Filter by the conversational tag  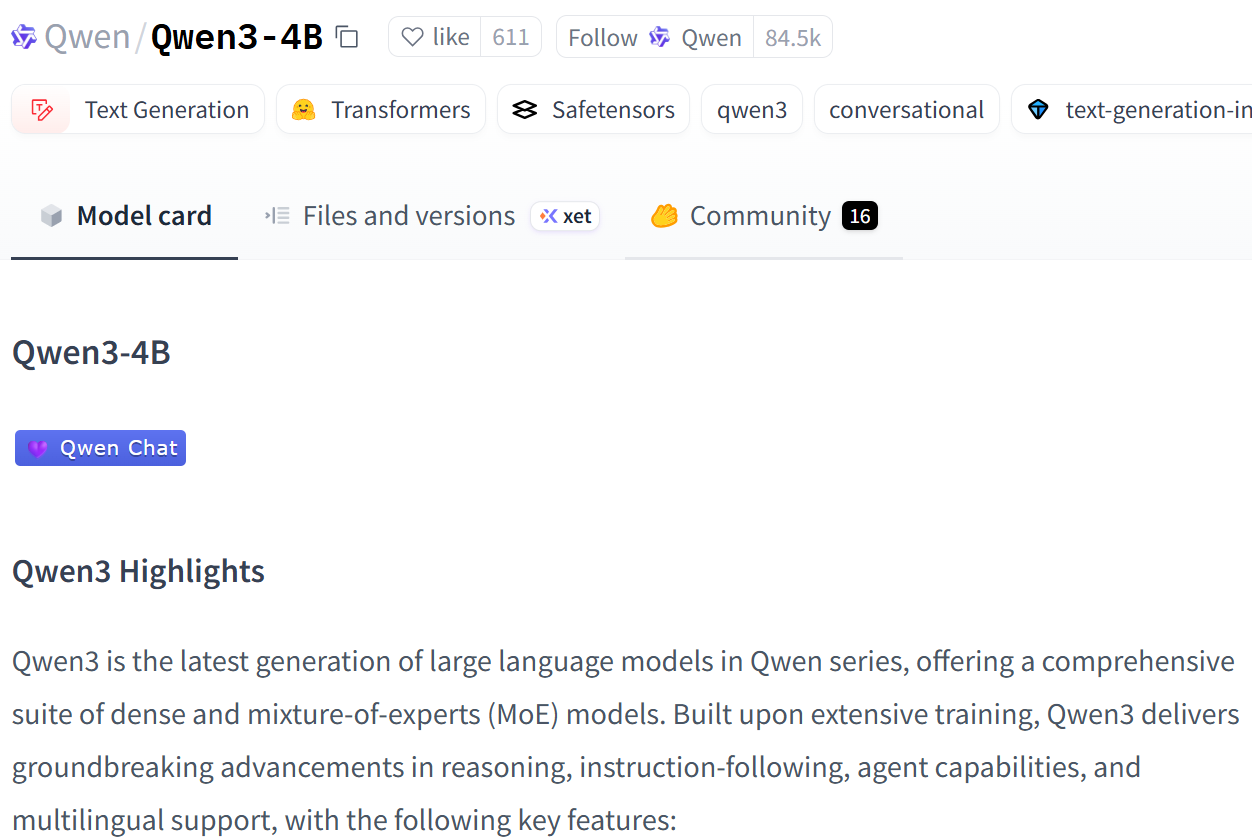(907, 110)
